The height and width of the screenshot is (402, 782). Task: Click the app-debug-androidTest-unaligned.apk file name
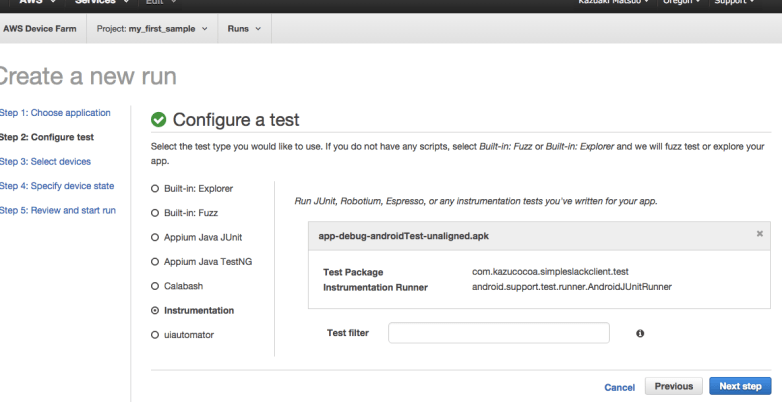tap(403, 236)
